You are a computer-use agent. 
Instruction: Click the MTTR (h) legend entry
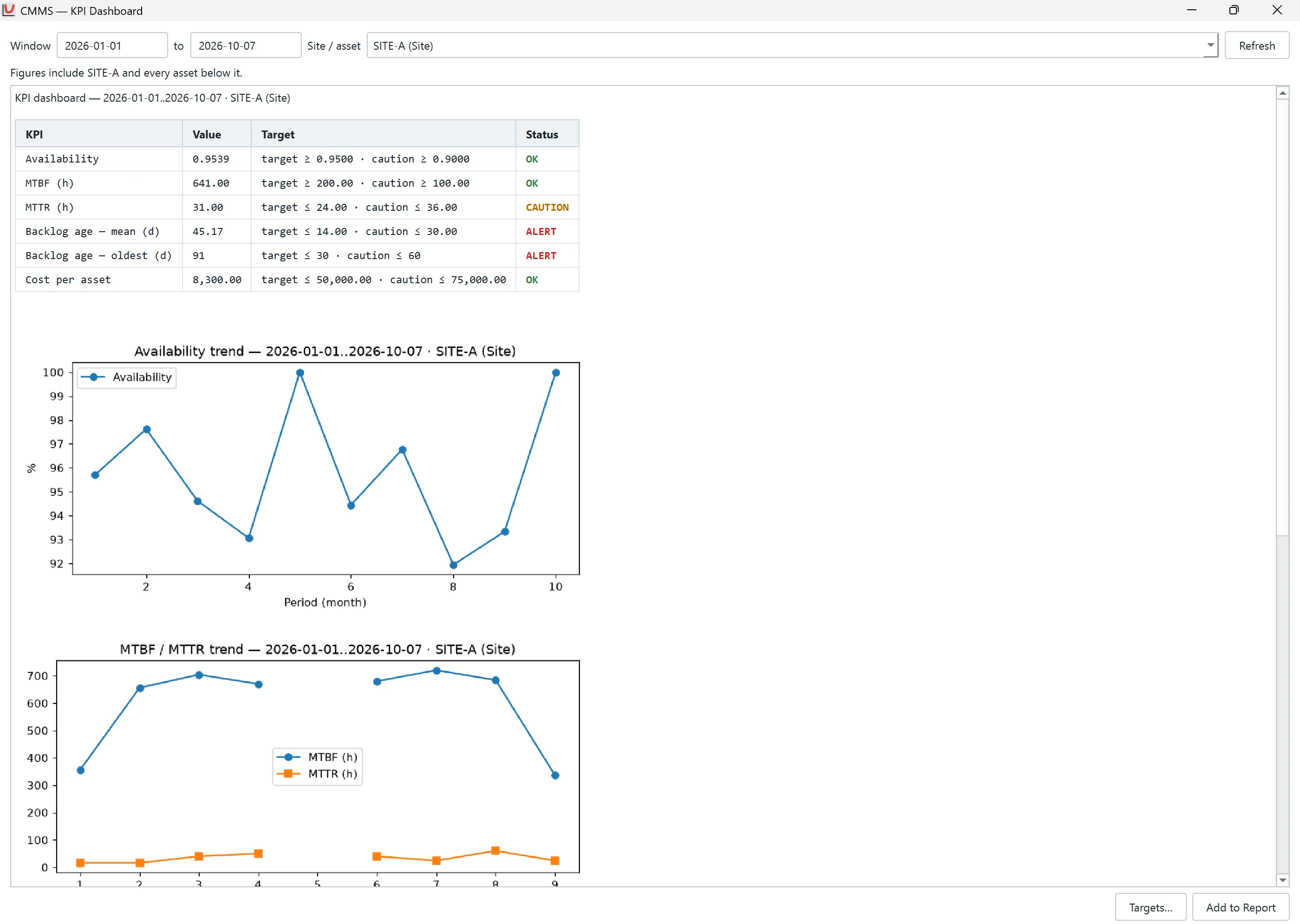[317, 774]
